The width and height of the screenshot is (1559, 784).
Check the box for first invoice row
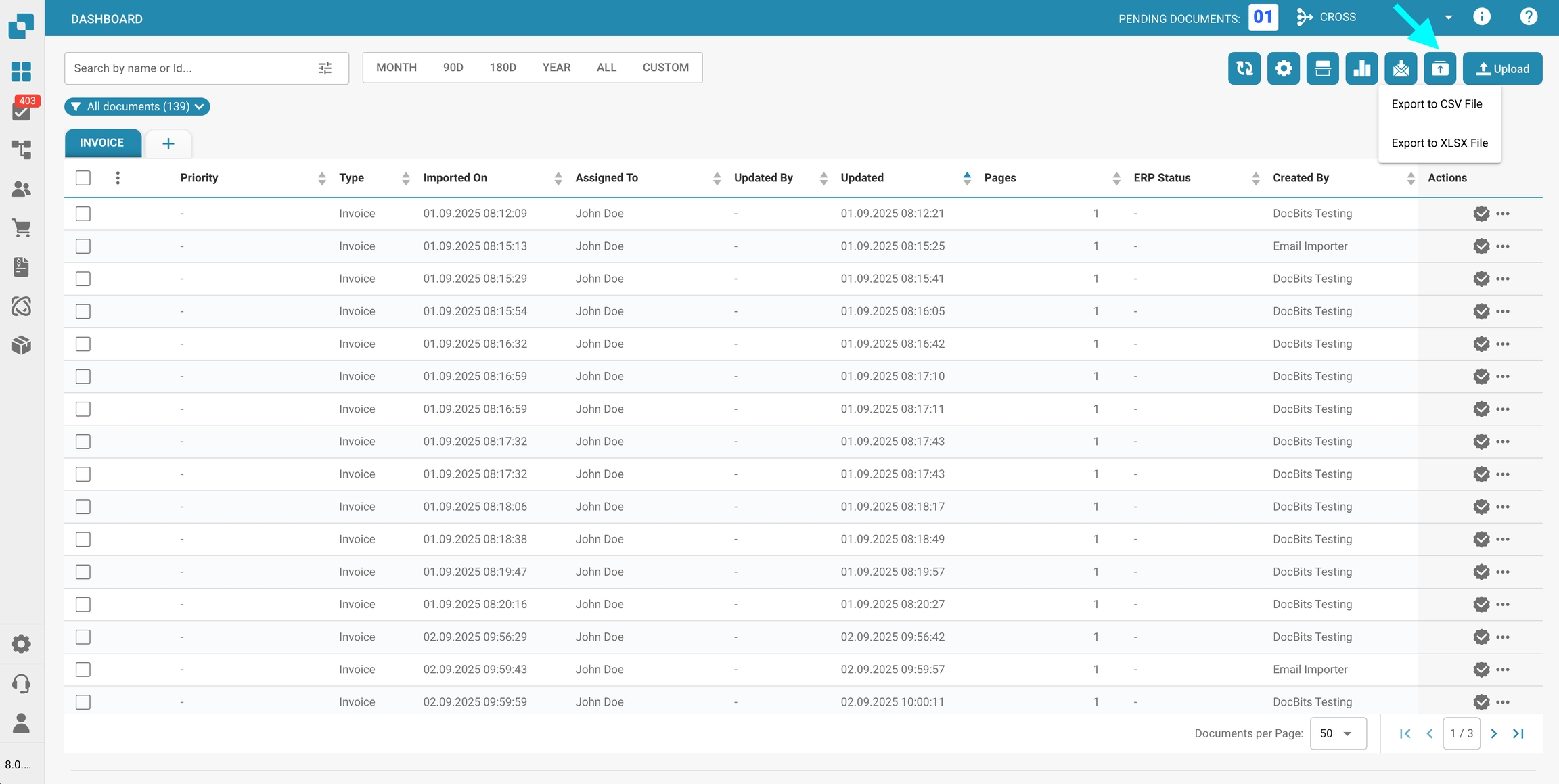(83, 214)
